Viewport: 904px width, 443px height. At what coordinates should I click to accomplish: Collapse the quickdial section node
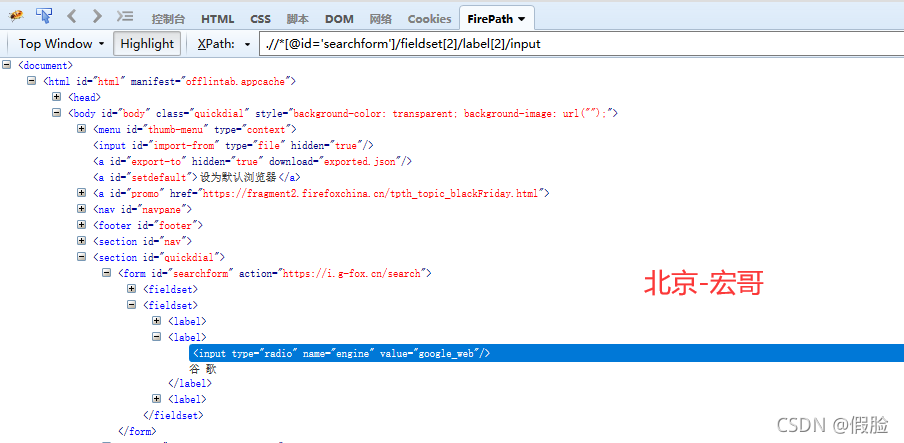point(81,257)
